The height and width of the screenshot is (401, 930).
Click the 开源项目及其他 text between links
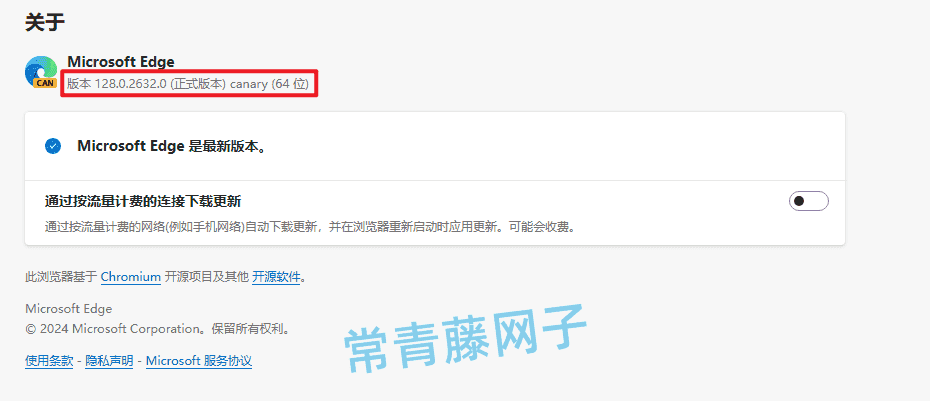pyautogui.click(x=206, y=276)
